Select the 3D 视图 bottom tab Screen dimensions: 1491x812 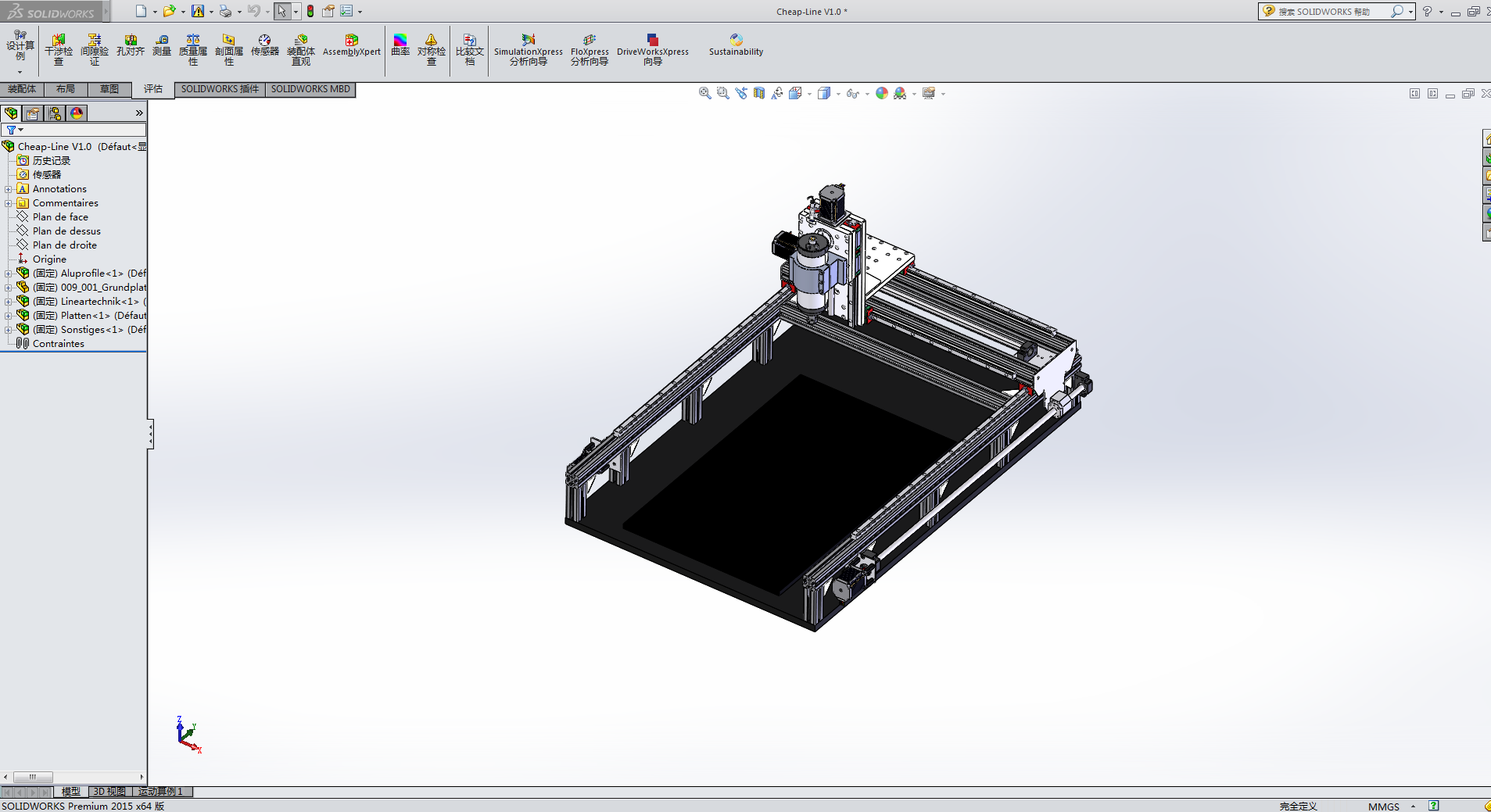click(109, 792)
